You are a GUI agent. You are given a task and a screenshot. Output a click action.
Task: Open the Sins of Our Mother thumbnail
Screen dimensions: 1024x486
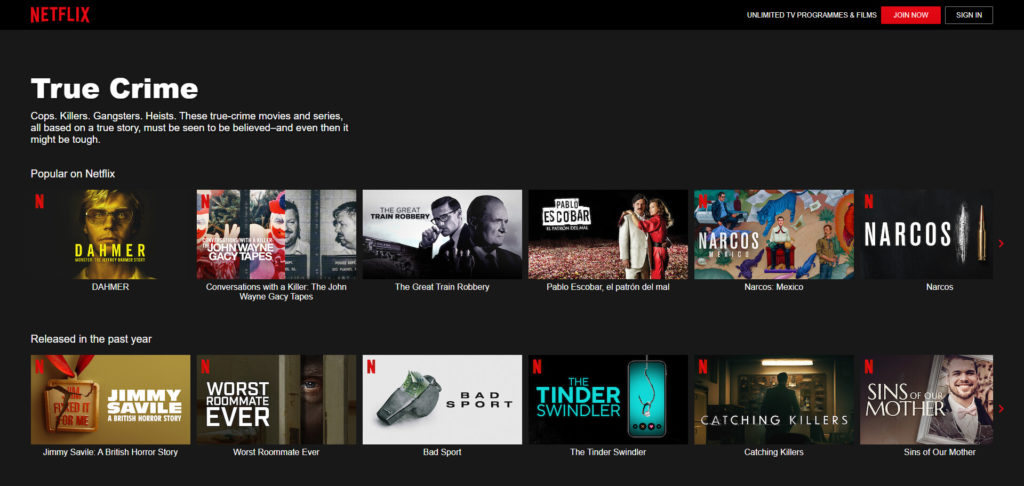click(x=927, y=400)
